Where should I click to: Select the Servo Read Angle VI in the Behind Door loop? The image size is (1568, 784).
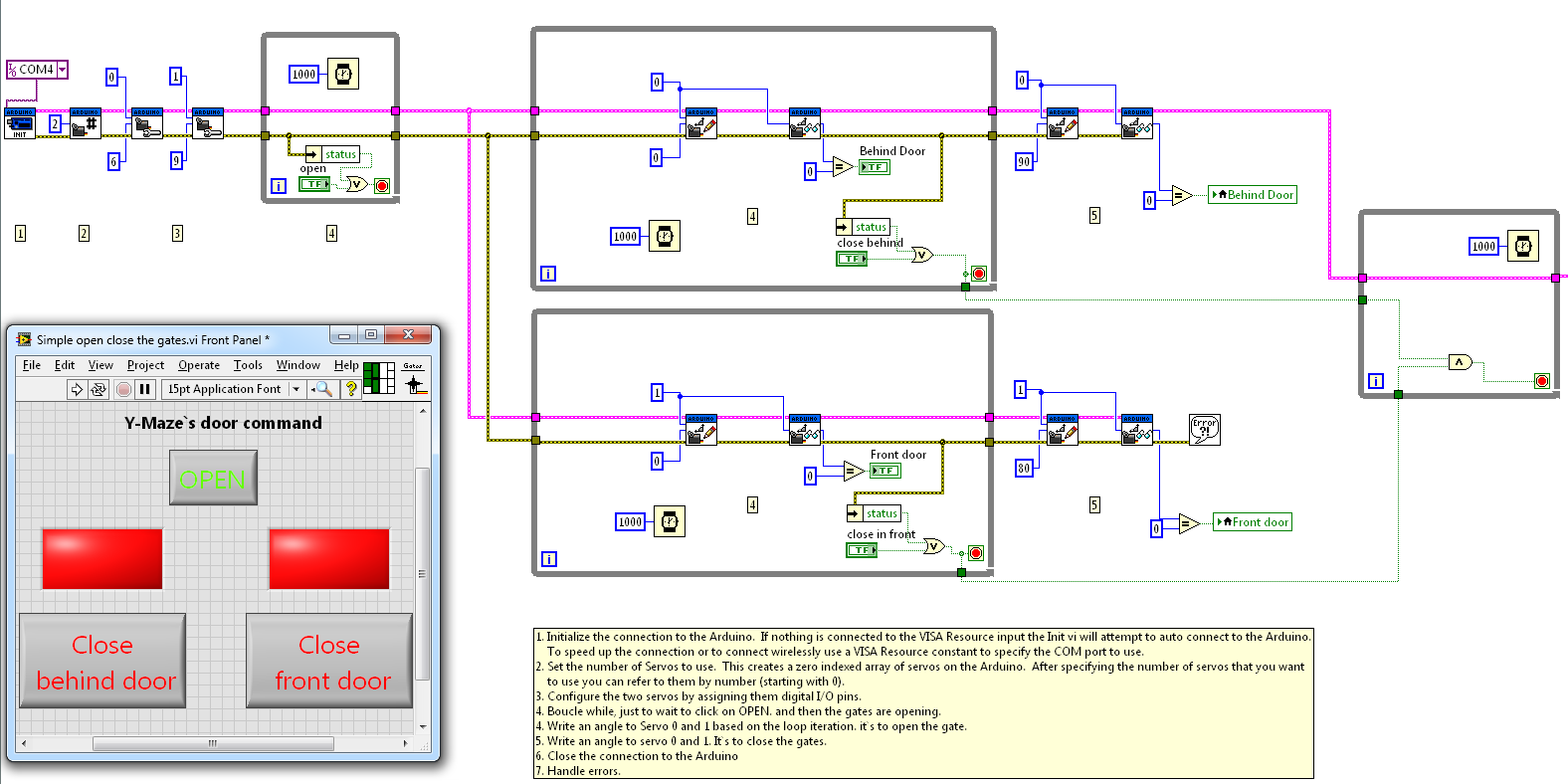pyautogui.click(x=805, y=123)
